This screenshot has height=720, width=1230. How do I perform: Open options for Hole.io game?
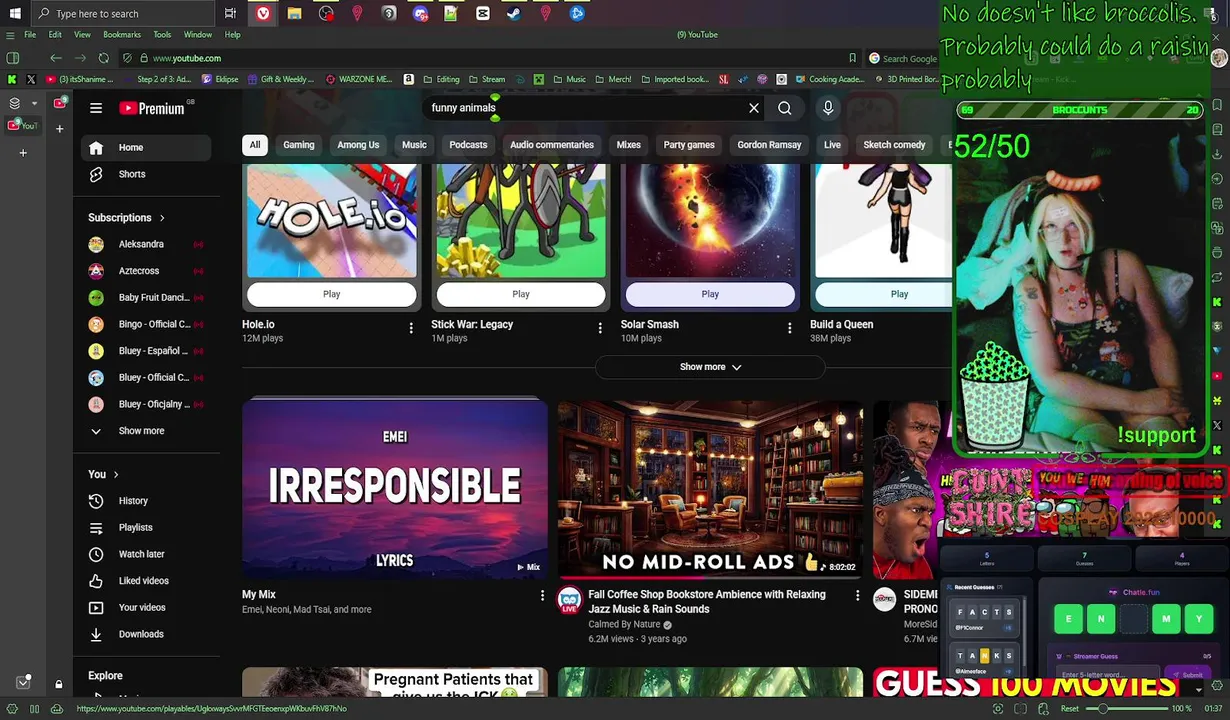point(410,328)
